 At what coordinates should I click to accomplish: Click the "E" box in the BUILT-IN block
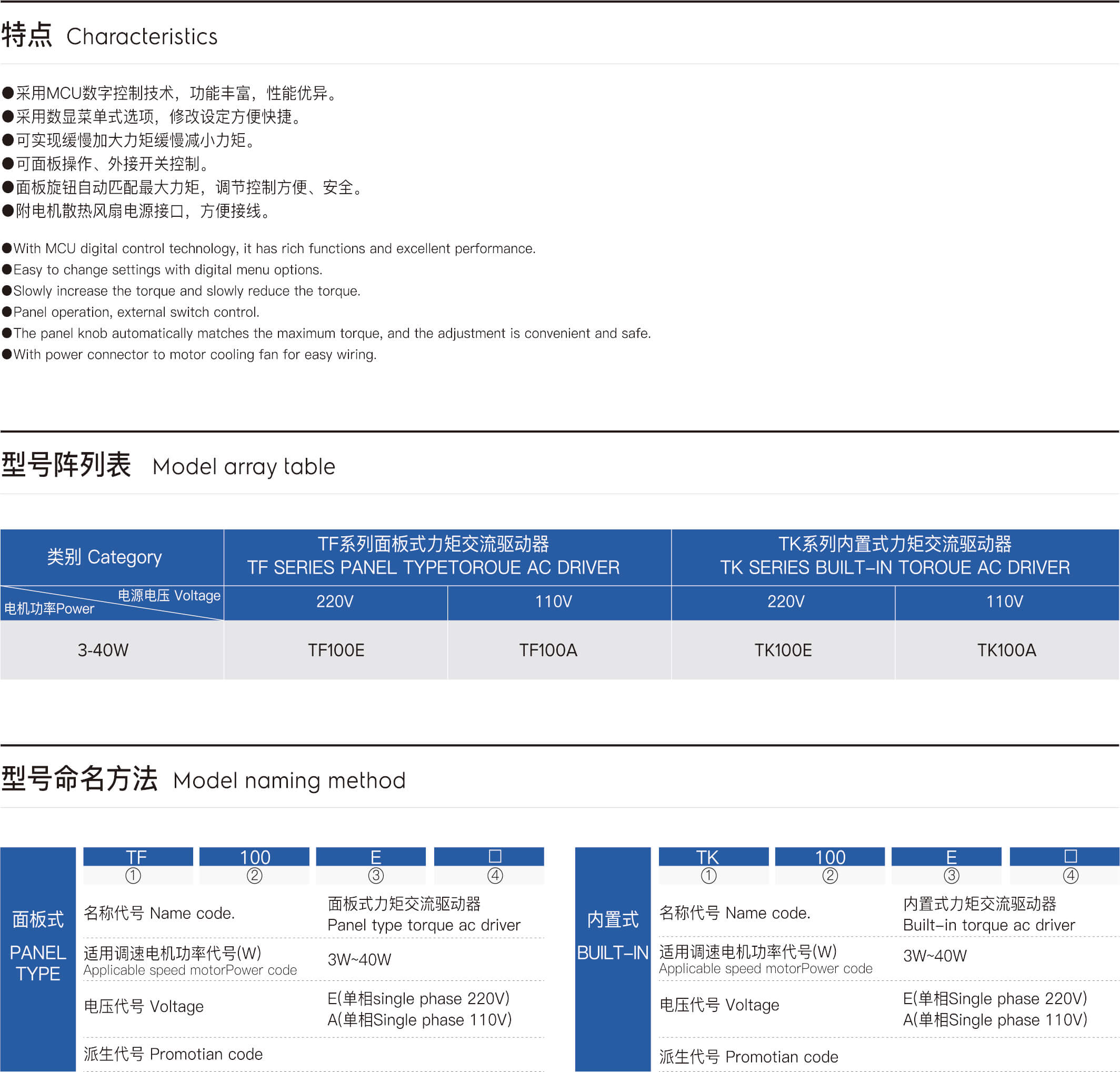[x=946, y=857]
